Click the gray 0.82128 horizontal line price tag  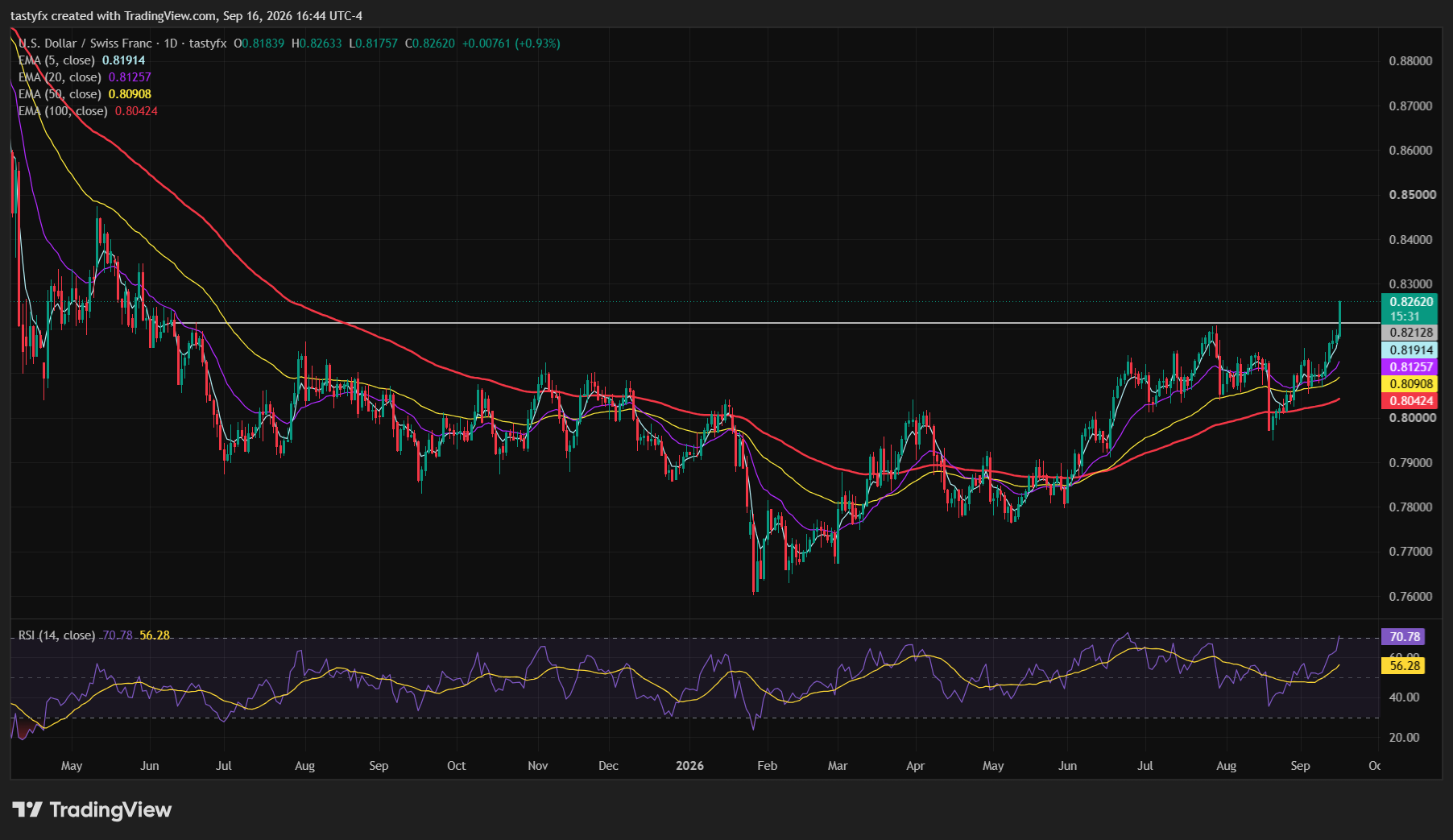pyautogui.click(x=1410, y=333)
